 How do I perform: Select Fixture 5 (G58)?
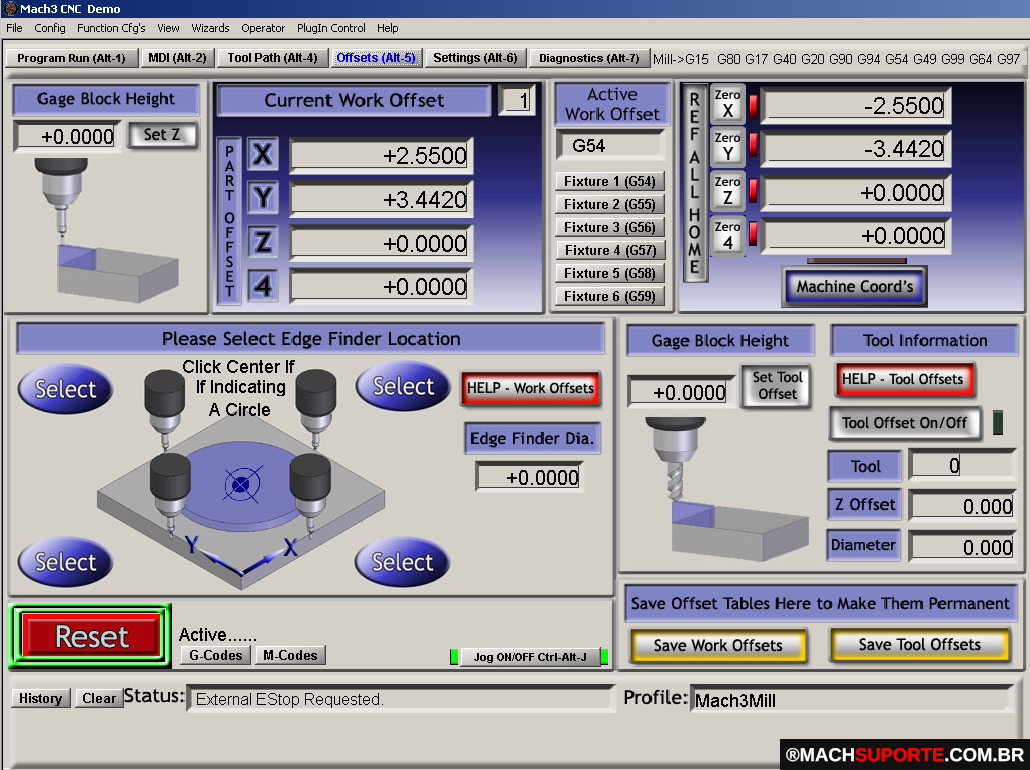[x=610, y=273]
